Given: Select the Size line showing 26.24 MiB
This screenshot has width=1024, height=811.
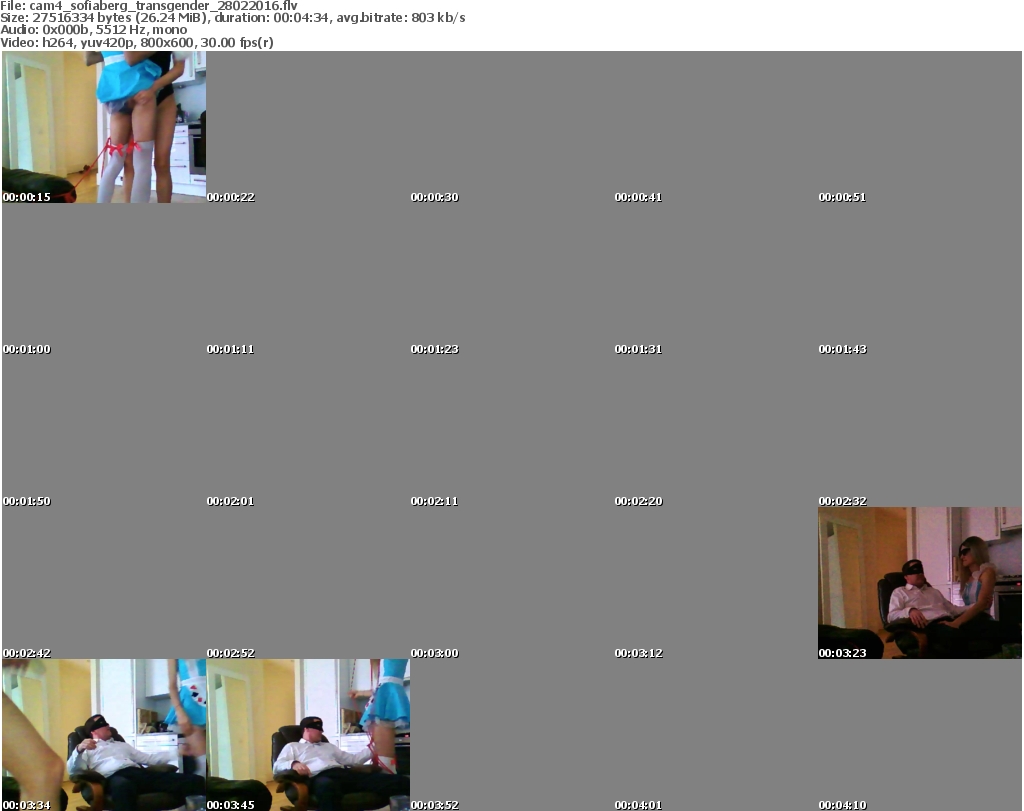Looking at the screenshot, I should pyautogui.click(x=232, y=18).
